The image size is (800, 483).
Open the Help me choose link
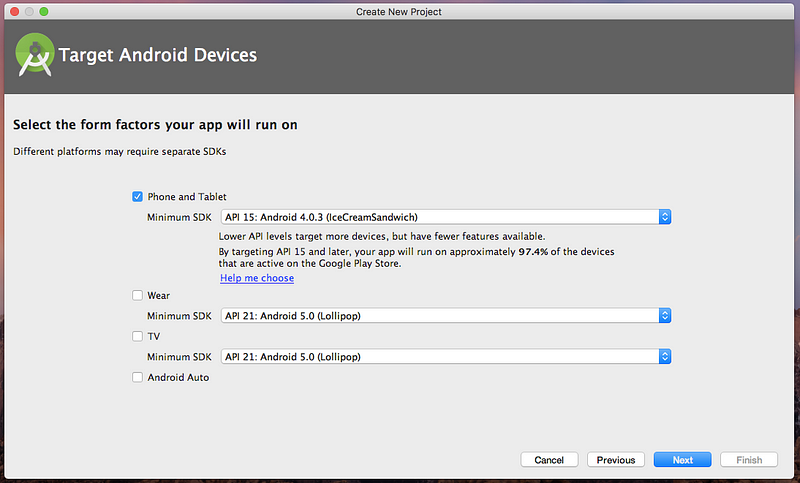click(x=257, y=278)
